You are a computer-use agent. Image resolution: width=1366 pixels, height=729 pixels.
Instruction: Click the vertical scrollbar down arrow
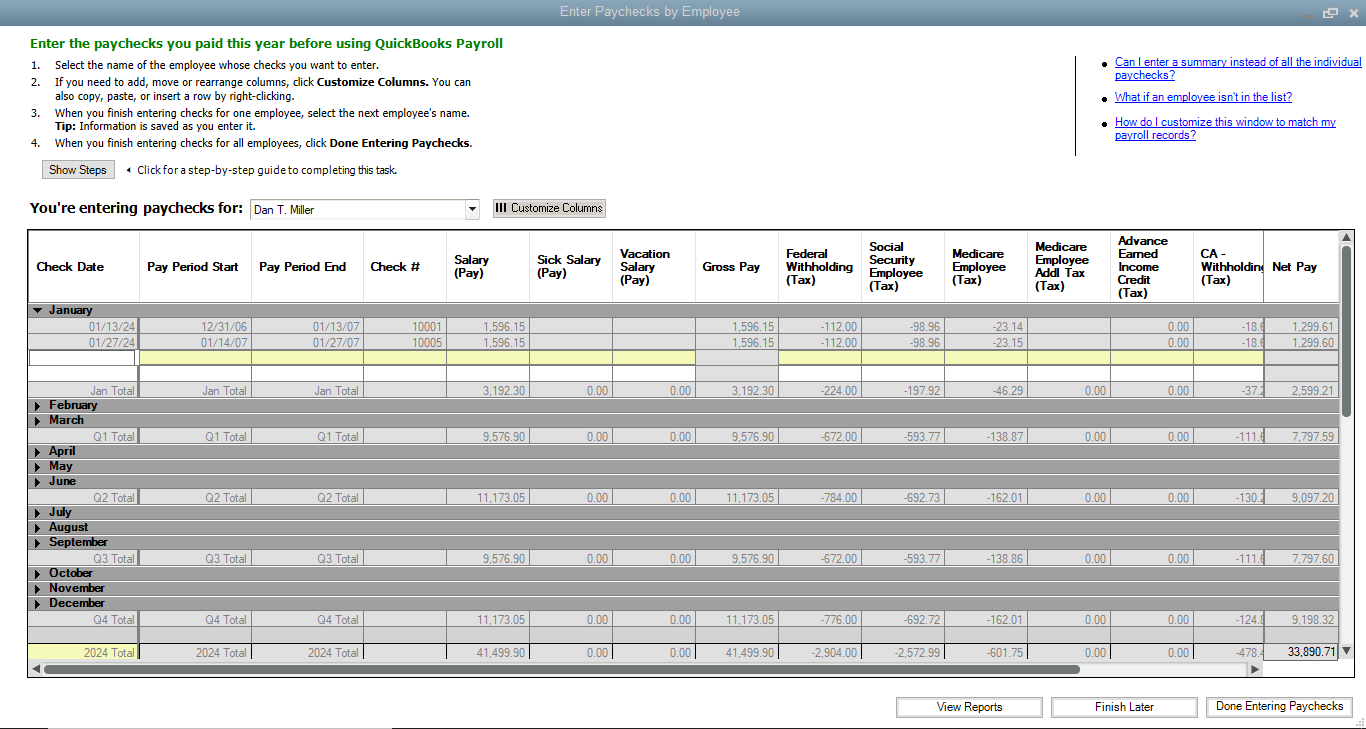[x=1346, y=651]
